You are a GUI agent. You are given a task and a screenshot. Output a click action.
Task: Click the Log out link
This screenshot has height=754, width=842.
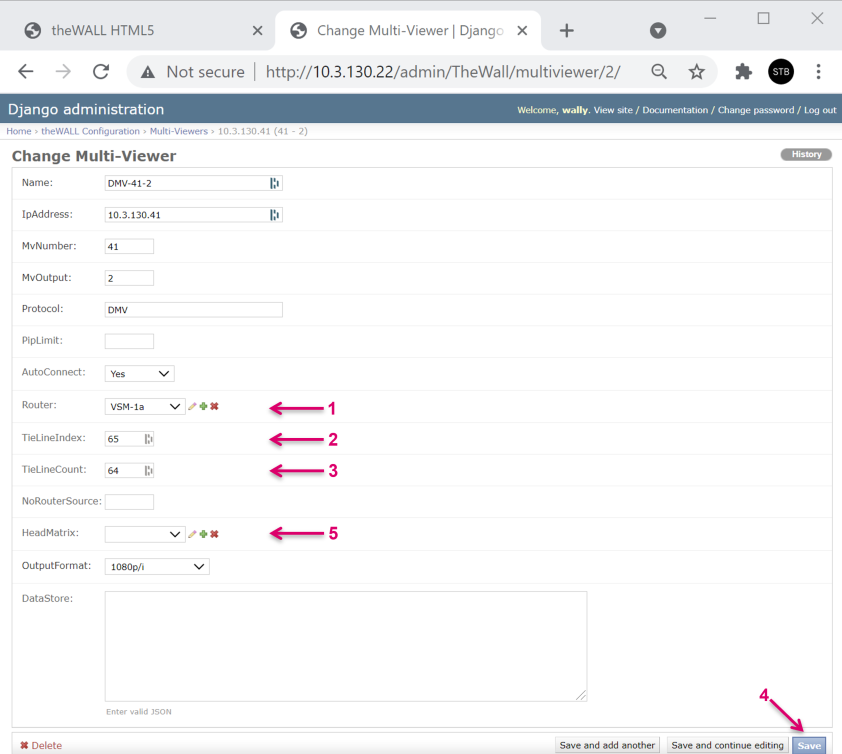coord(819,110)
